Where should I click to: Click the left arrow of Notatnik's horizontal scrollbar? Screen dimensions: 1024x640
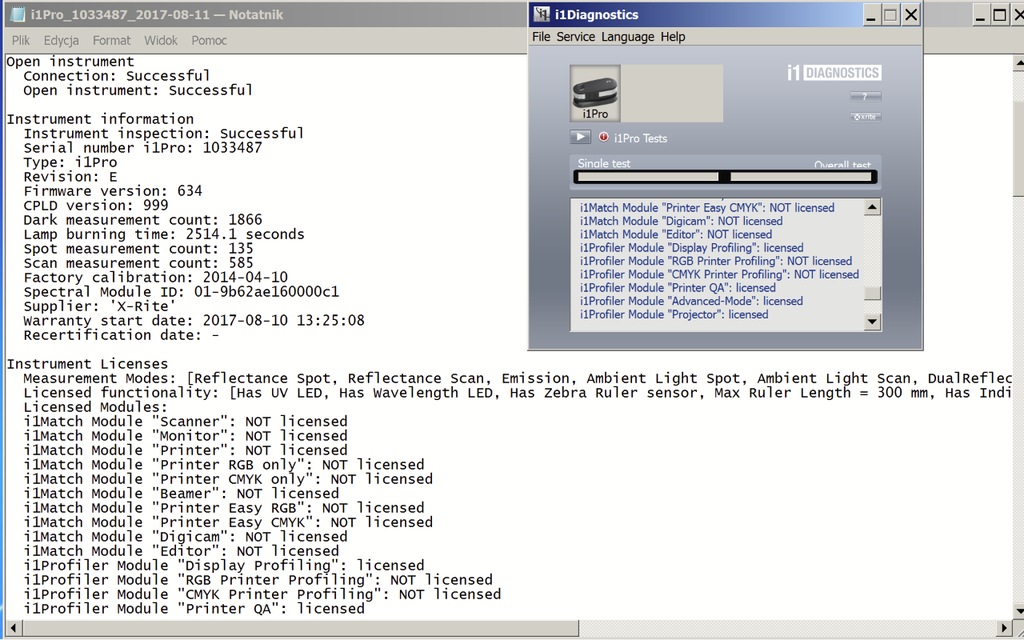12,628
